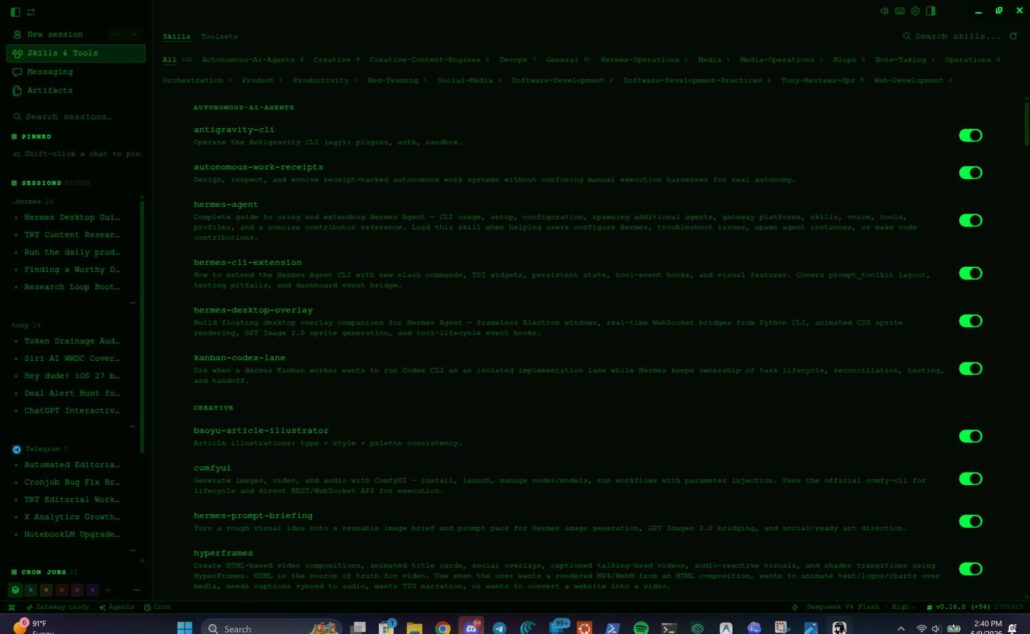Click Gateway ready status in bottom bar
Image resolution: width=1030 pixels, height=634 pixels.
[x=58, y=607]
